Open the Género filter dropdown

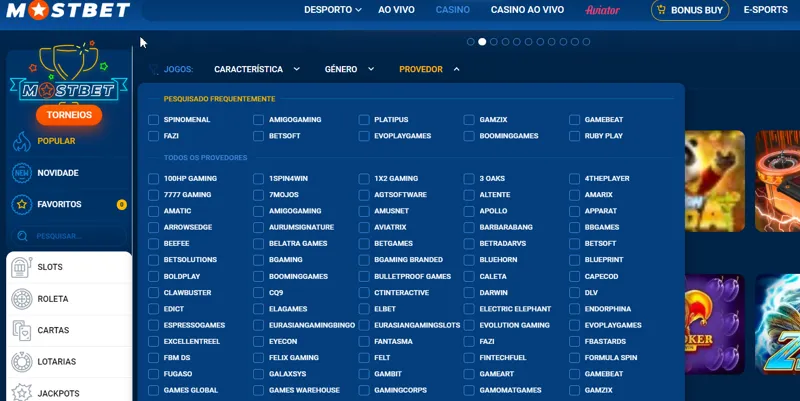(349, 70)
